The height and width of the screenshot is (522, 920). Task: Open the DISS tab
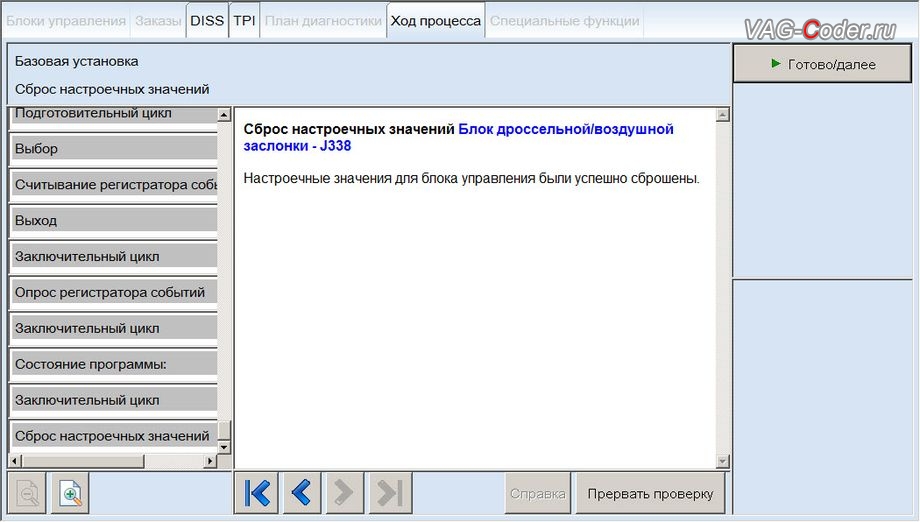[207, 21]
